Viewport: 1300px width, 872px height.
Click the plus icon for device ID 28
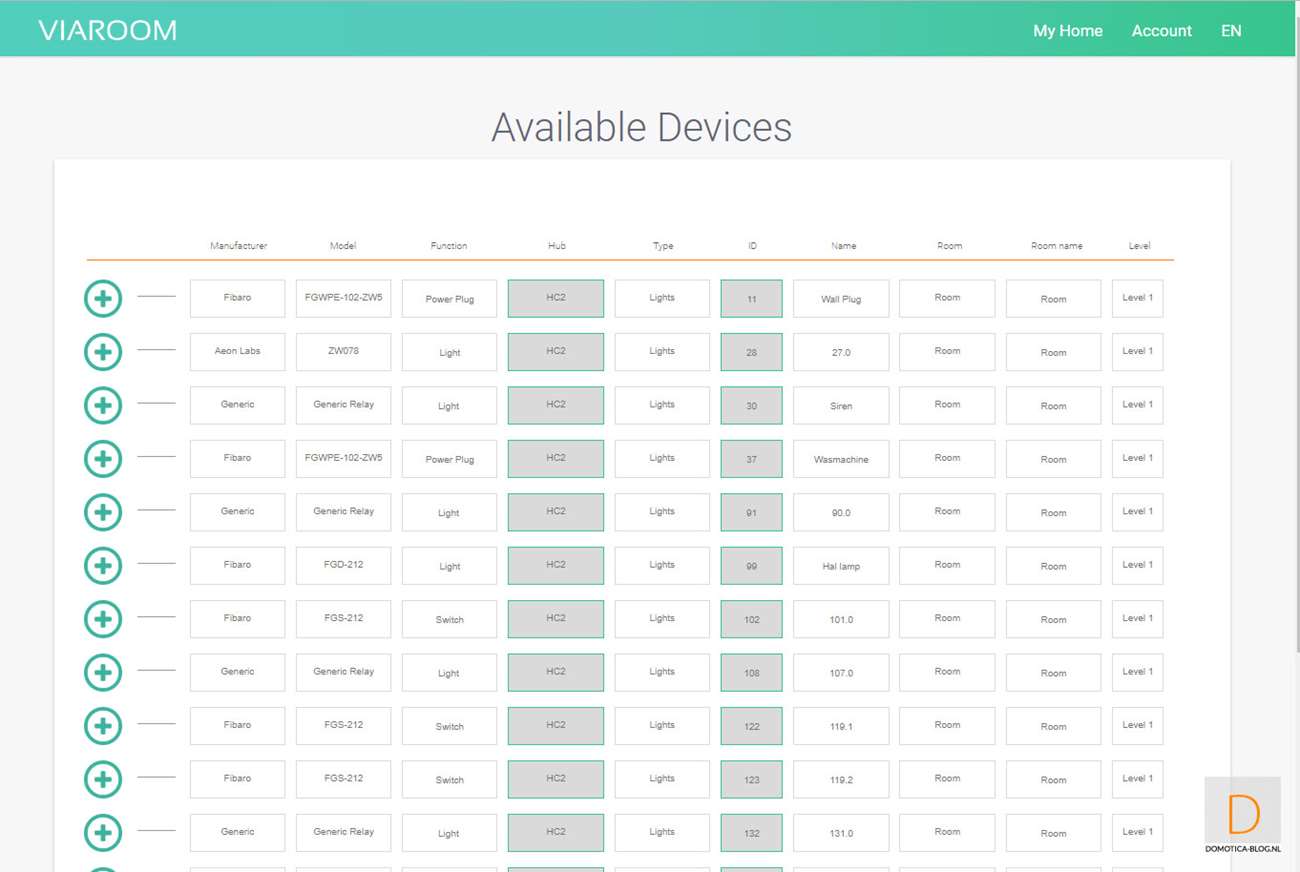coord(103,352)
